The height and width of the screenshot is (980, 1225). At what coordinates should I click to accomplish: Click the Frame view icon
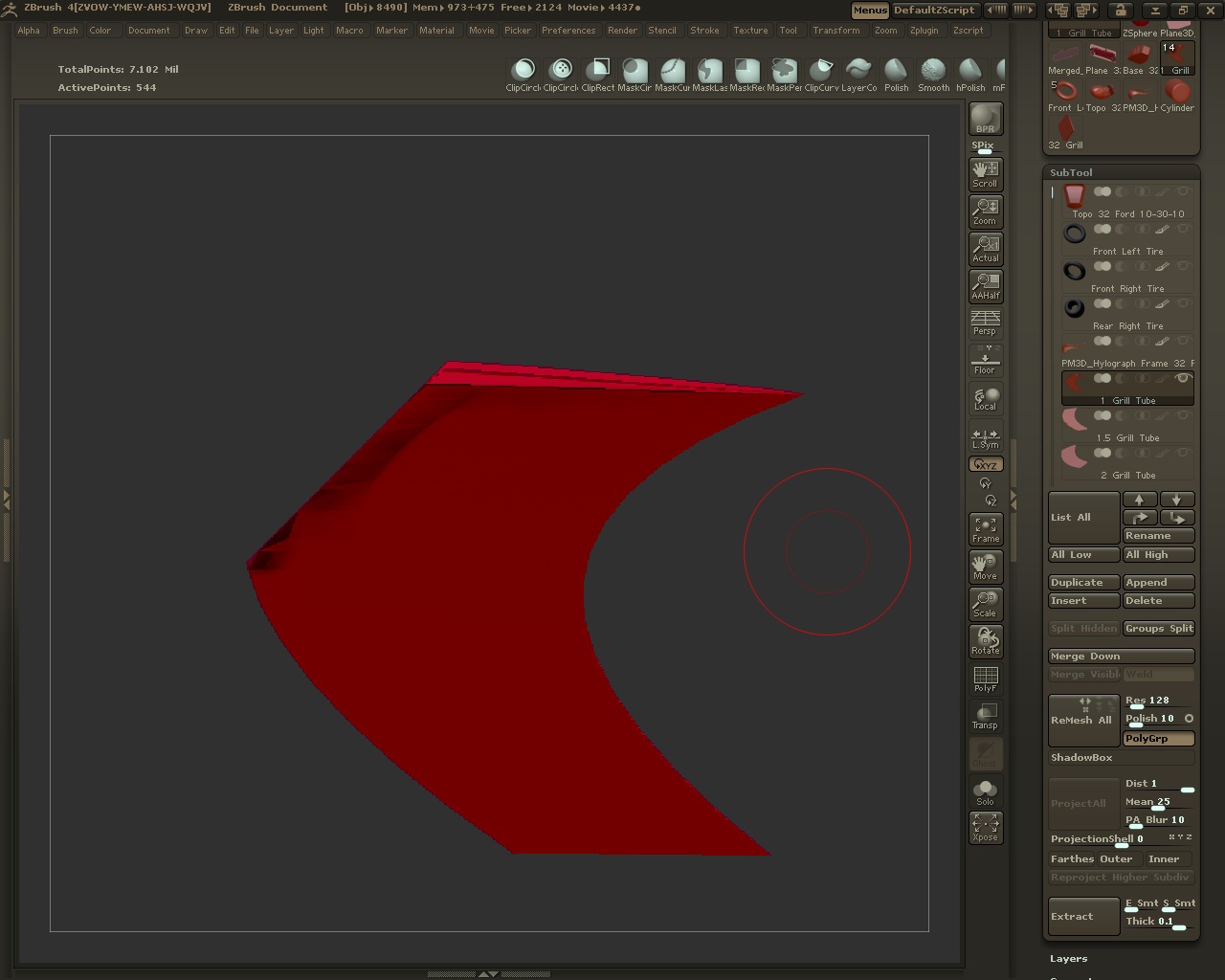(x=985, y=528)
